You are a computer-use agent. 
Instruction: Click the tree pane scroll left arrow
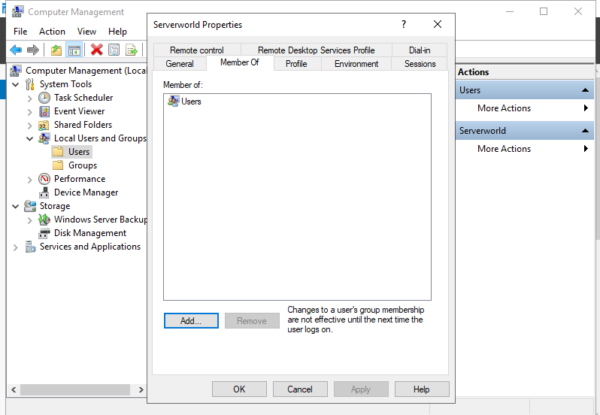tap(14, 389)
